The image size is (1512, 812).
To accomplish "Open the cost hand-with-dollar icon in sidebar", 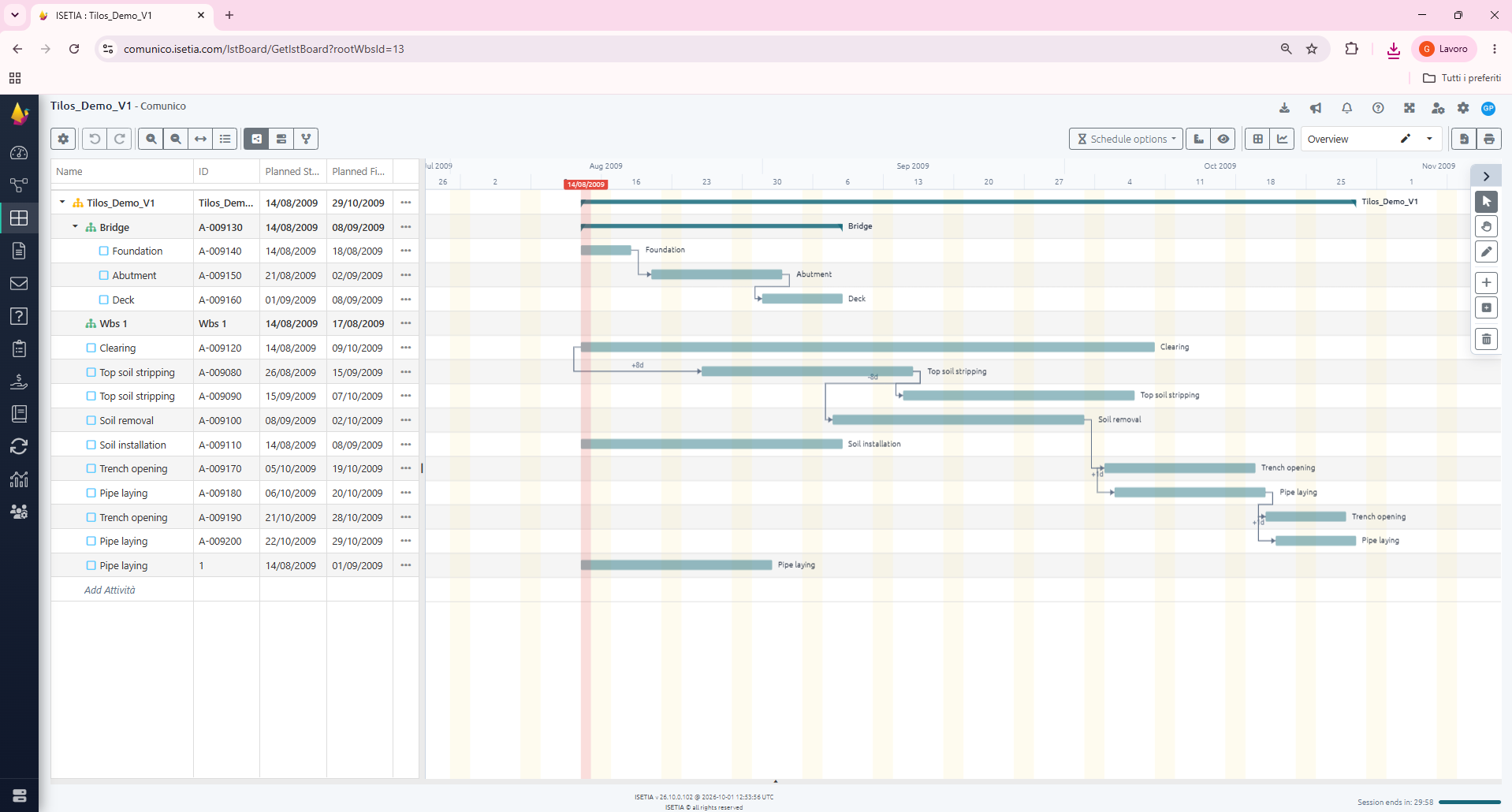I will [x=19, y=382].
